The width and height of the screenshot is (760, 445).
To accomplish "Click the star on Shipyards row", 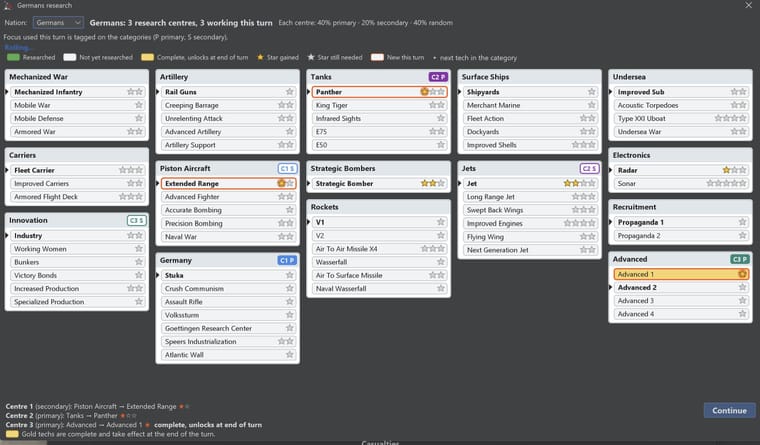I will [x=591, y=92].
